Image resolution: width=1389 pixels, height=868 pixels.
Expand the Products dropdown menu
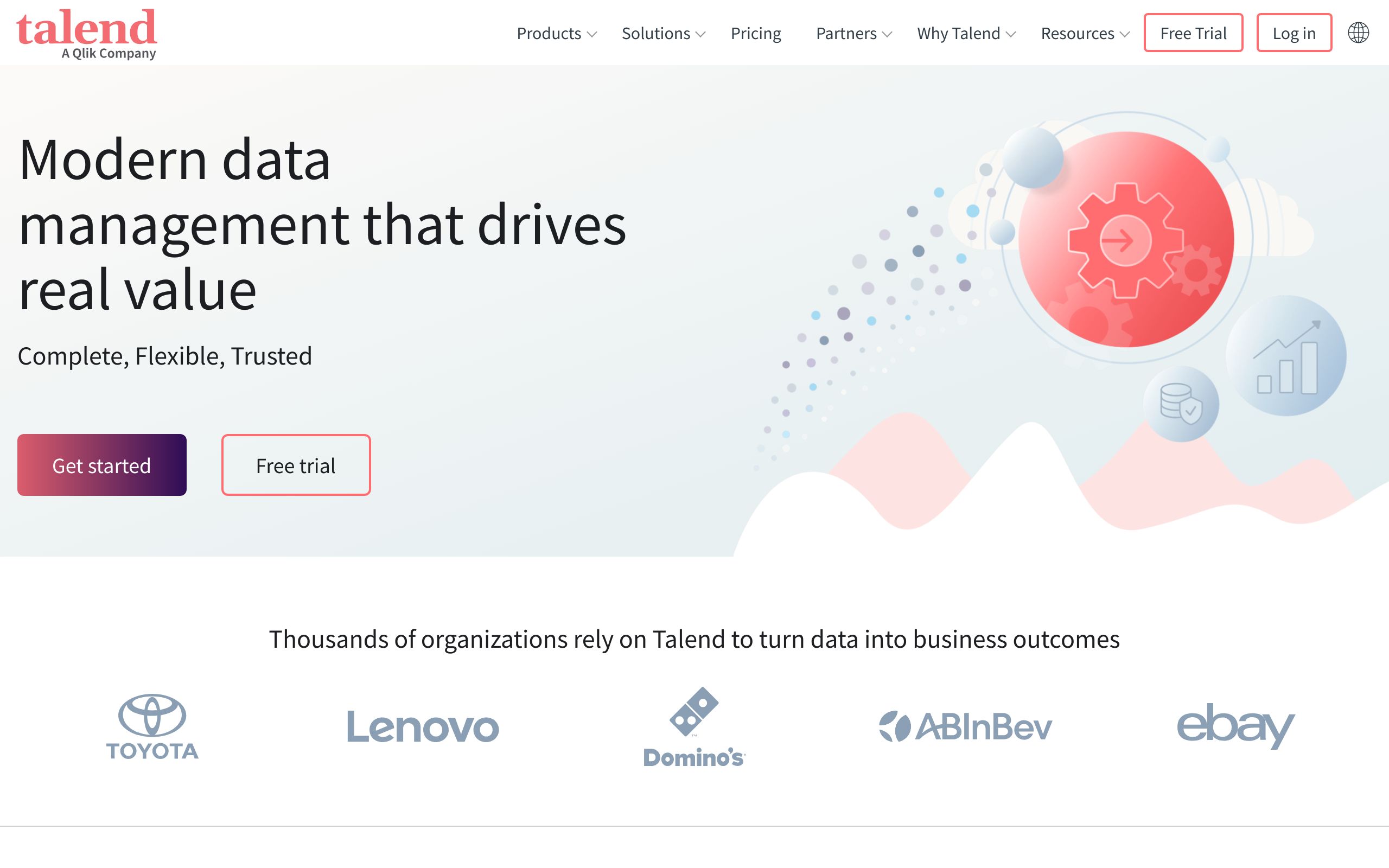556,33
